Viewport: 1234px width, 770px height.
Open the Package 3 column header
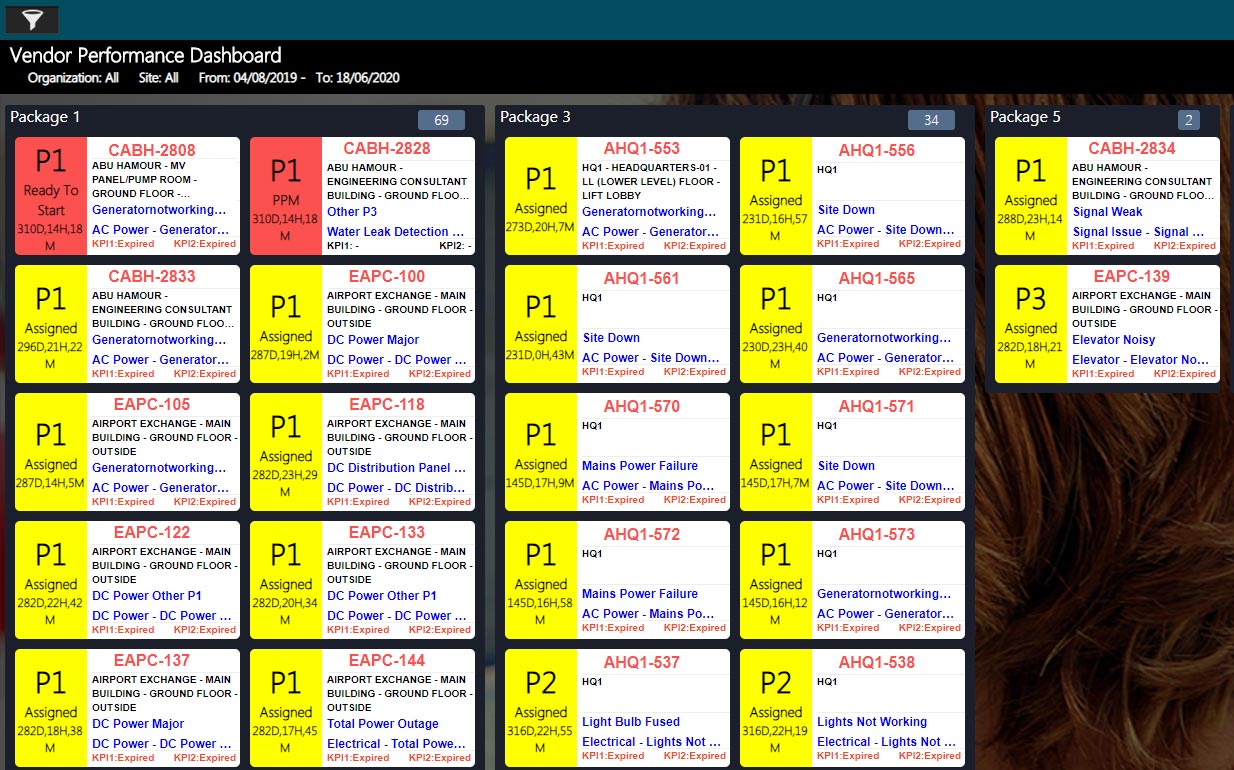pos(535,117)
